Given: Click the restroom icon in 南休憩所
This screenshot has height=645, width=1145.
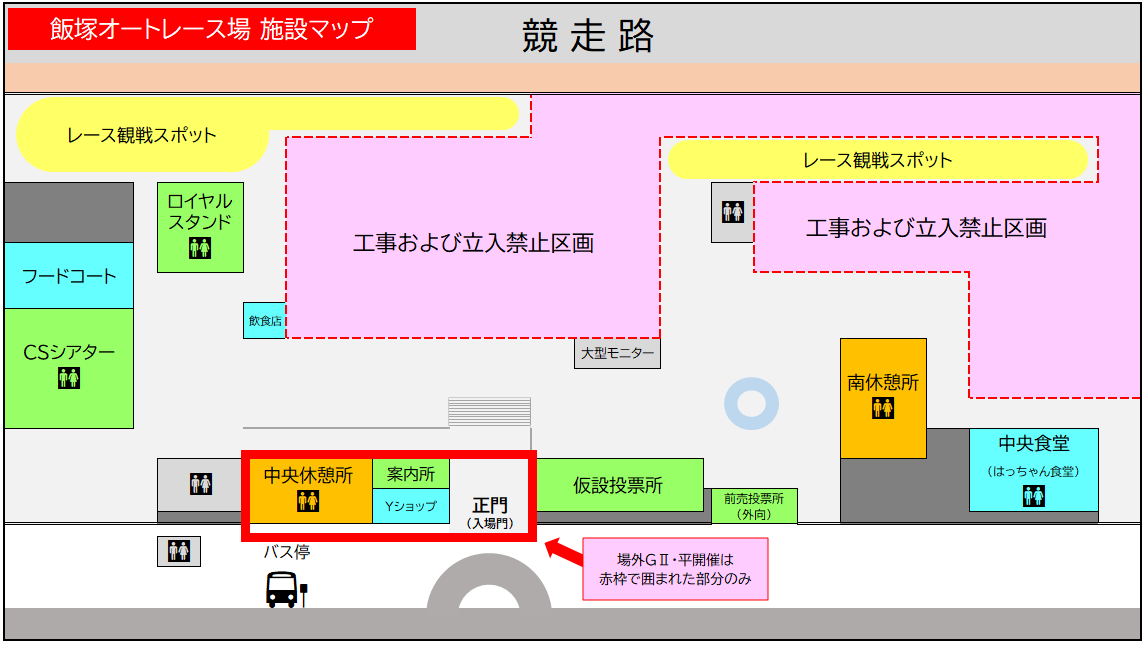Looking at the screenshot, I should point(883,408).
